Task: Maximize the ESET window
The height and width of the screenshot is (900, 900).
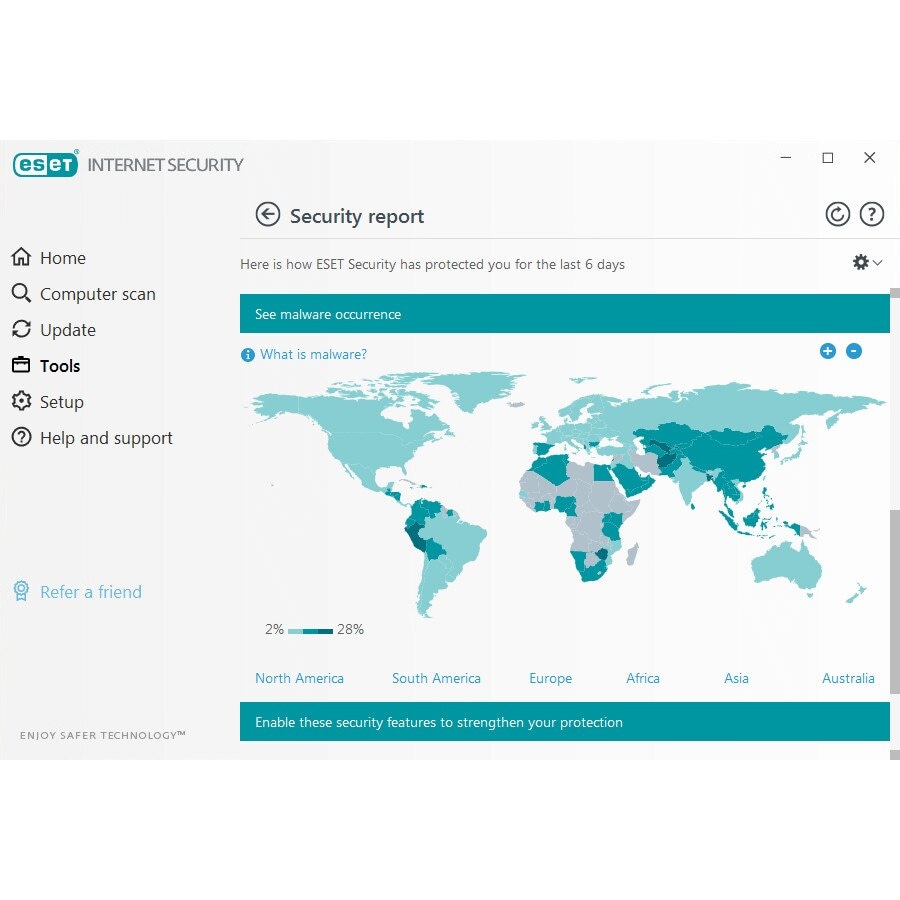Action: pos(828,157)
